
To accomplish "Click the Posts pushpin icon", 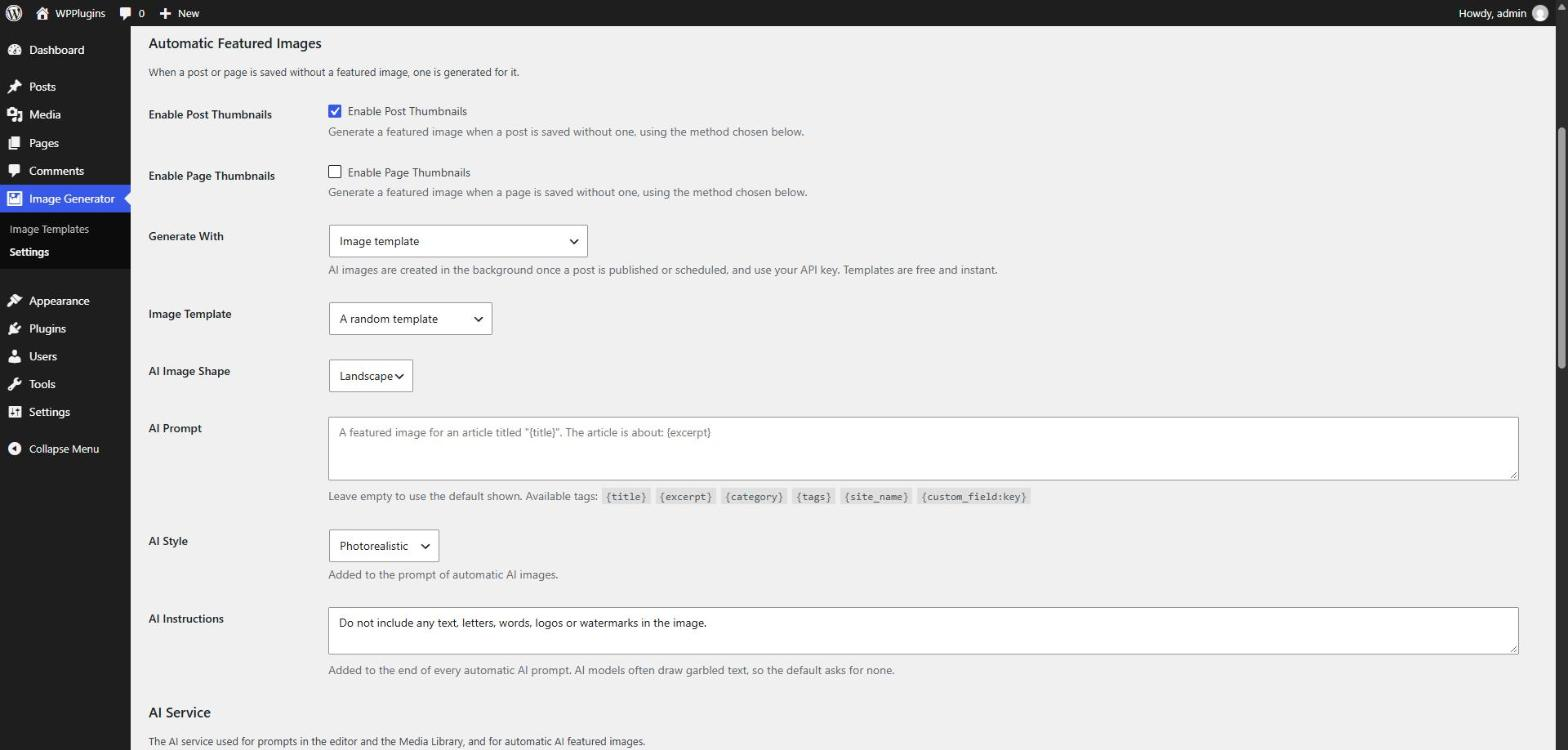I will (x=14, y=87).
